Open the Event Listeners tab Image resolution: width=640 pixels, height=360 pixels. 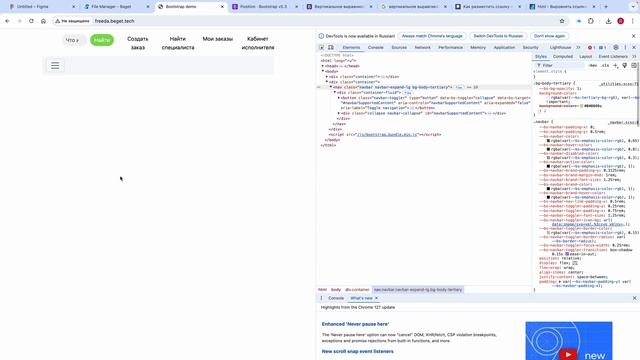[x=613, y=57]
